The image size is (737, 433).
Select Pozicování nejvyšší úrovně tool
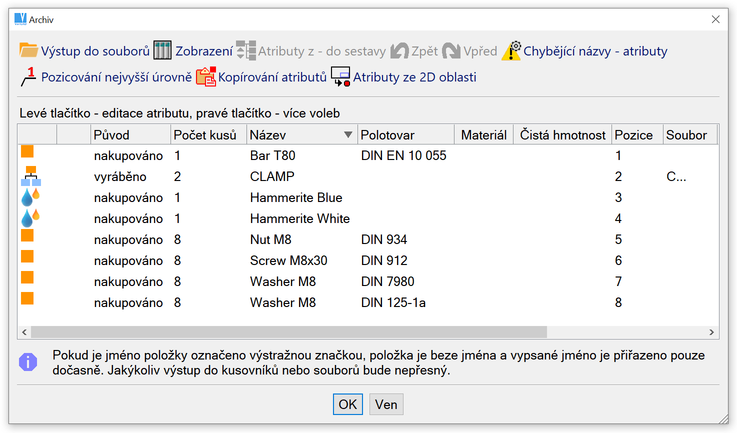(x=28, y=77)
